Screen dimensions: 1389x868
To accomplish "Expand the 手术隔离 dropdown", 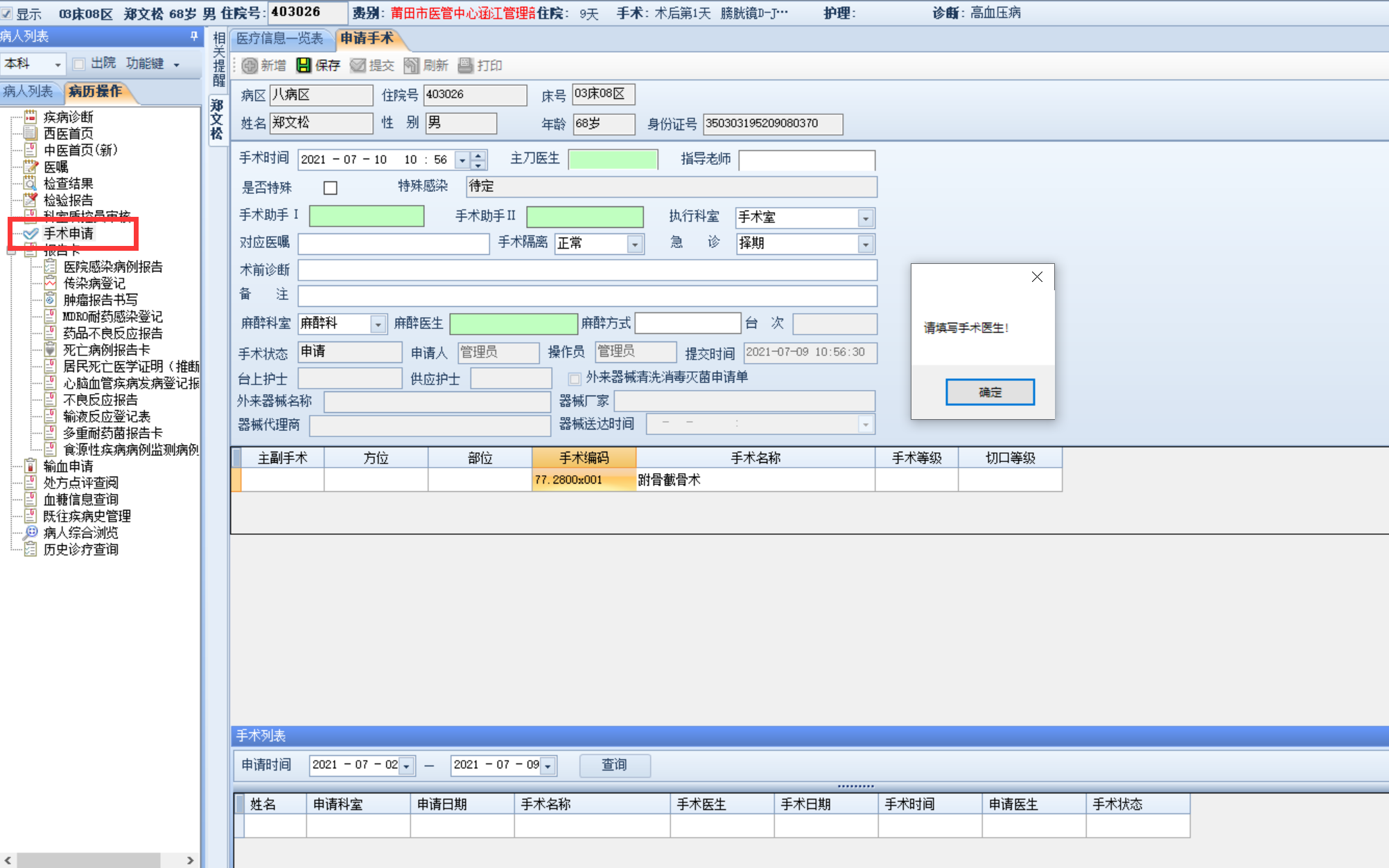I will pos(634,244).
